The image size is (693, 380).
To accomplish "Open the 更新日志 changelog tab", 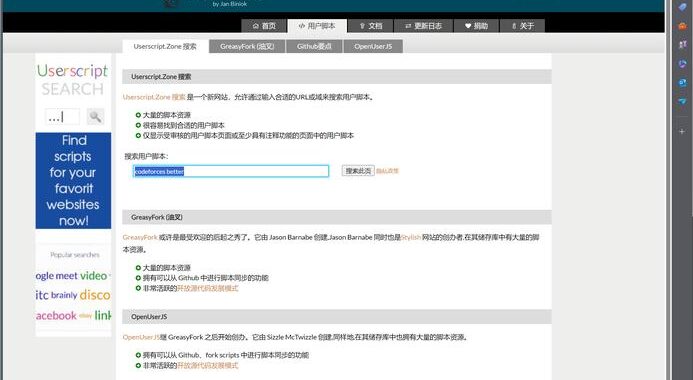I will pyautogui.click(x=423, y=26).
